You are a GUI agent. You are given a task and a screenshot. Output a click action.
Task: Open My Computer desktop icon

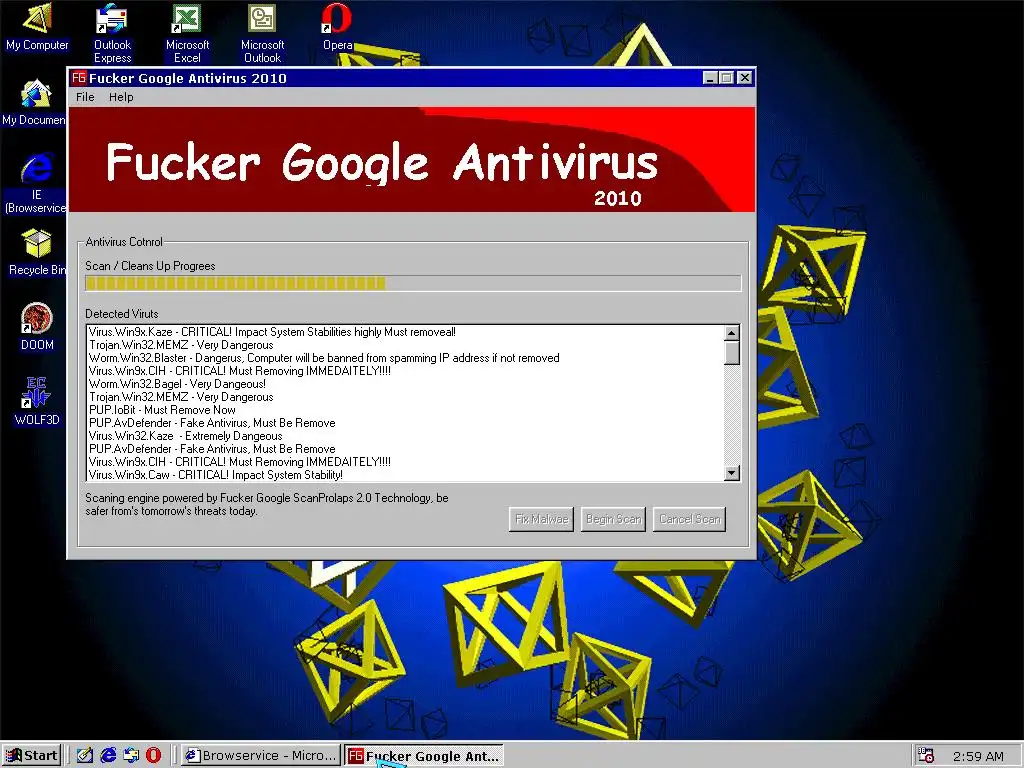click(x=37, y=26)
